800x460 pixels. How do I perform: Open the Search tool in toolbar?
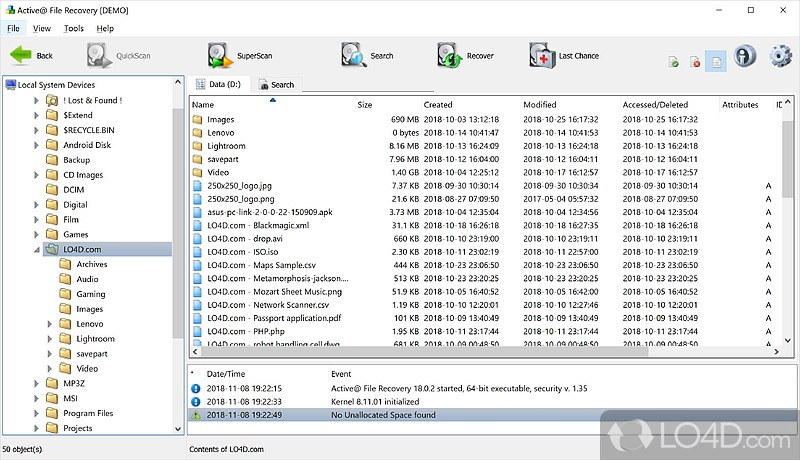(x=353, y=56)
